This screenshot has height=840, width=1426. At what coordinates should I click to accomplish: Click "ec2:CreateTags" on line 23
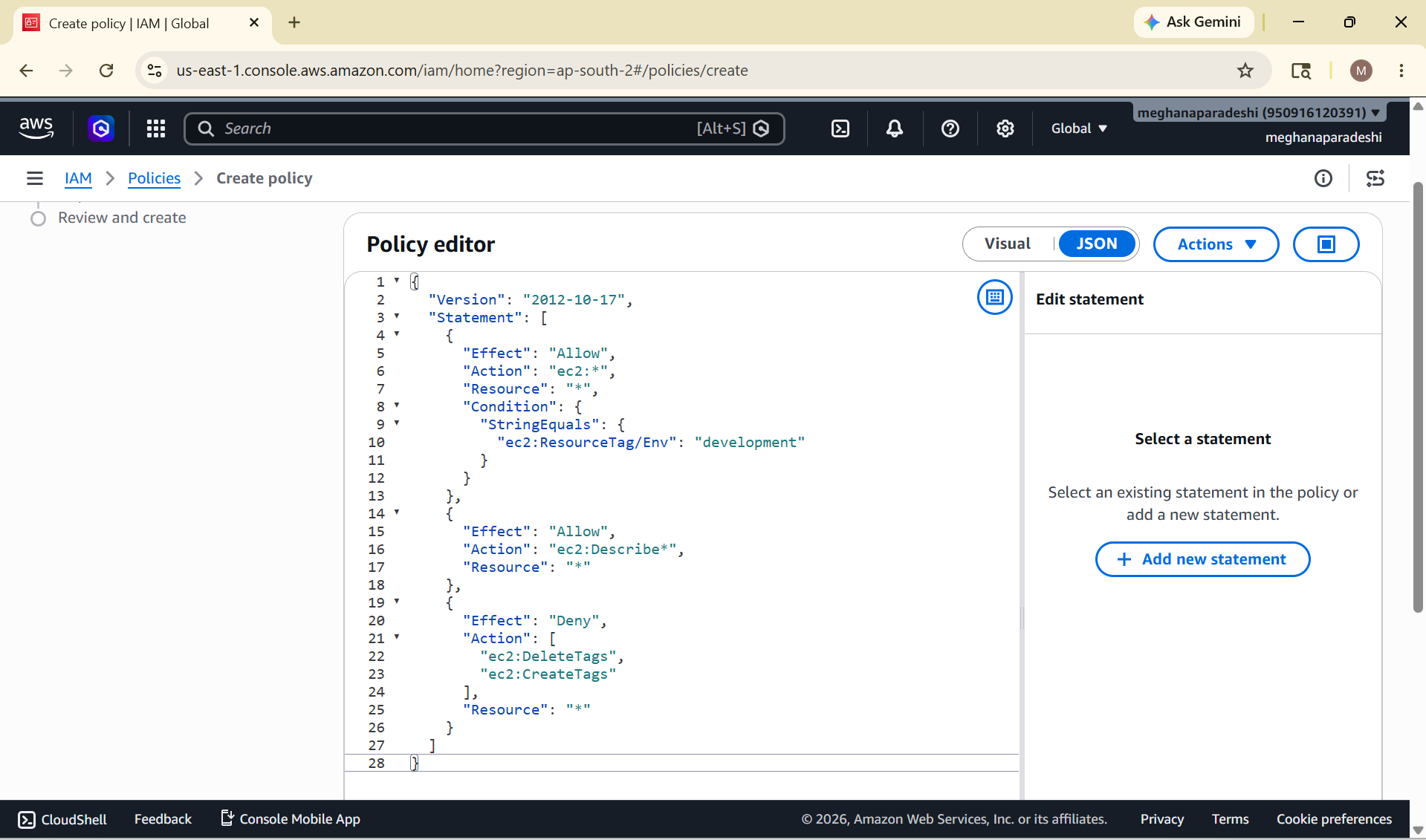548,674
